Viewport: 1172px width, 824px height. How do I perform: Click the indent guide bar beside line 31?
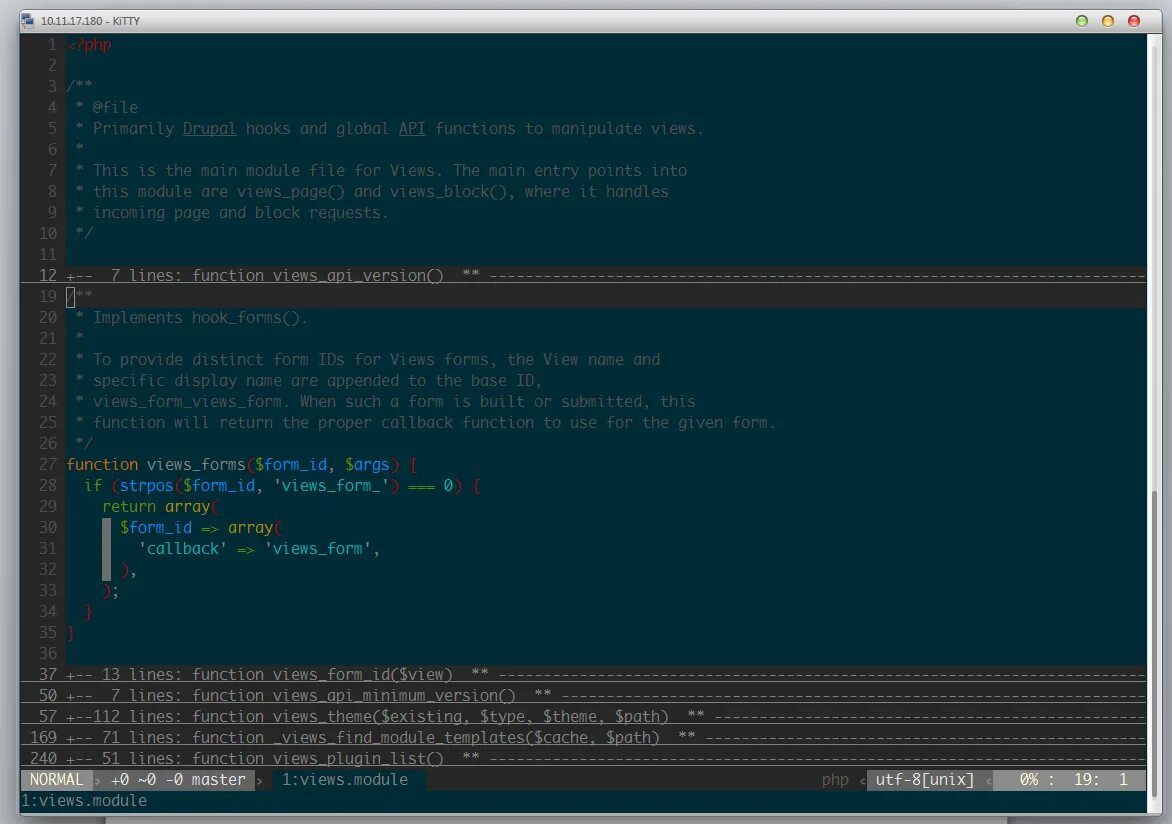coord(106,549)
